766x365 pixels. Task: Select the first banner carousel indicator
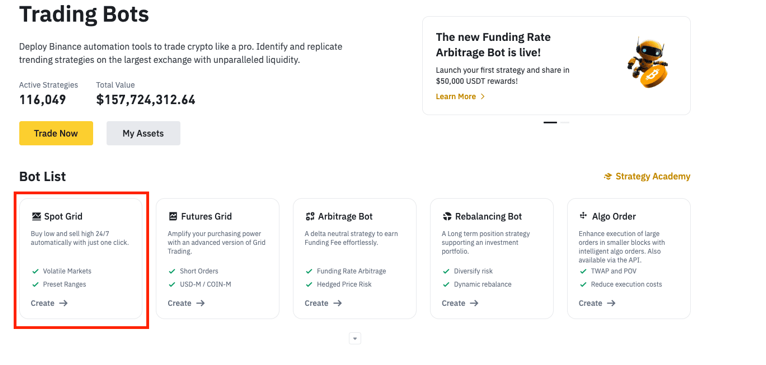pos(550,123)
